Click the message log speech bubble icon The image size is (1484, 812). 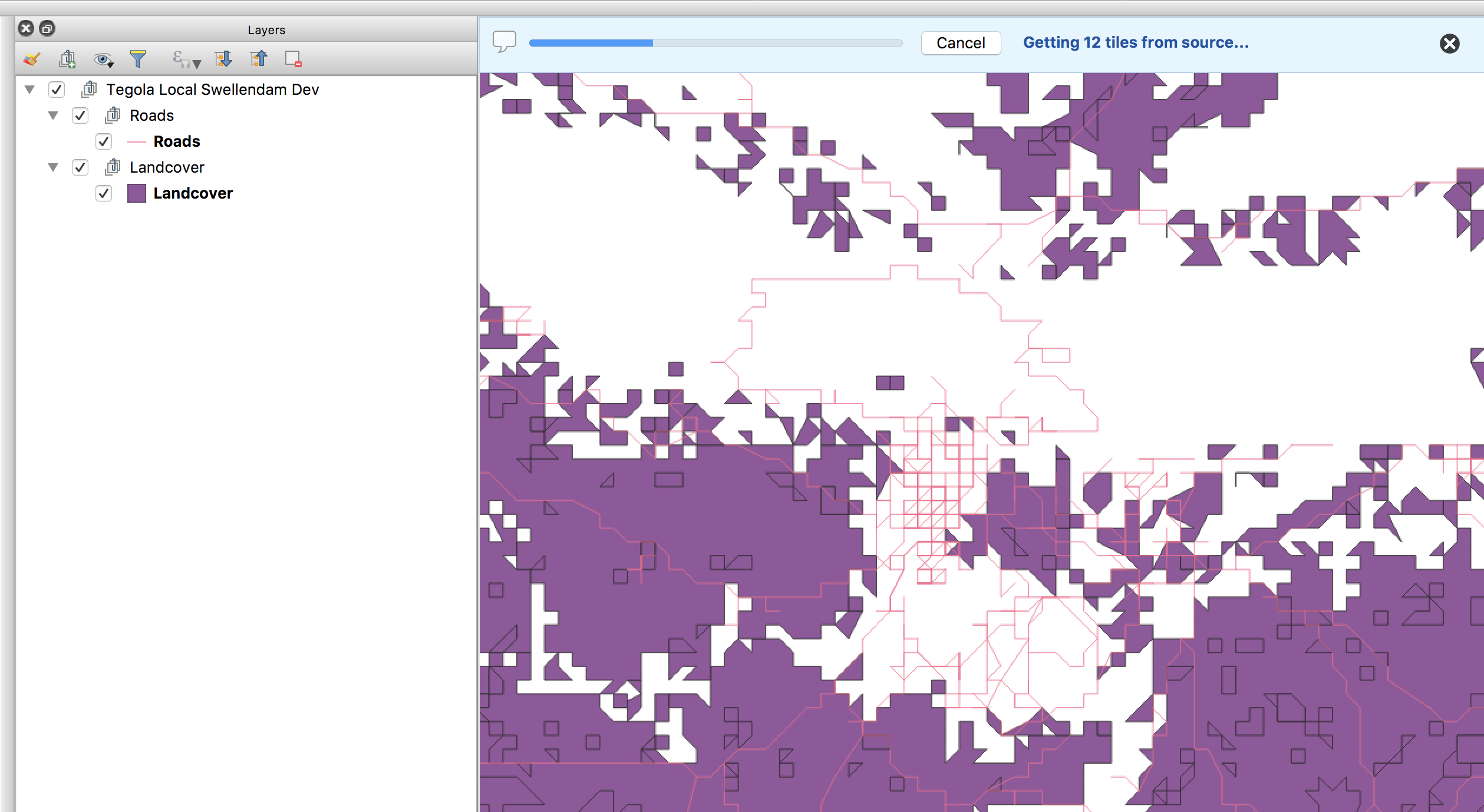coord(504,41)
